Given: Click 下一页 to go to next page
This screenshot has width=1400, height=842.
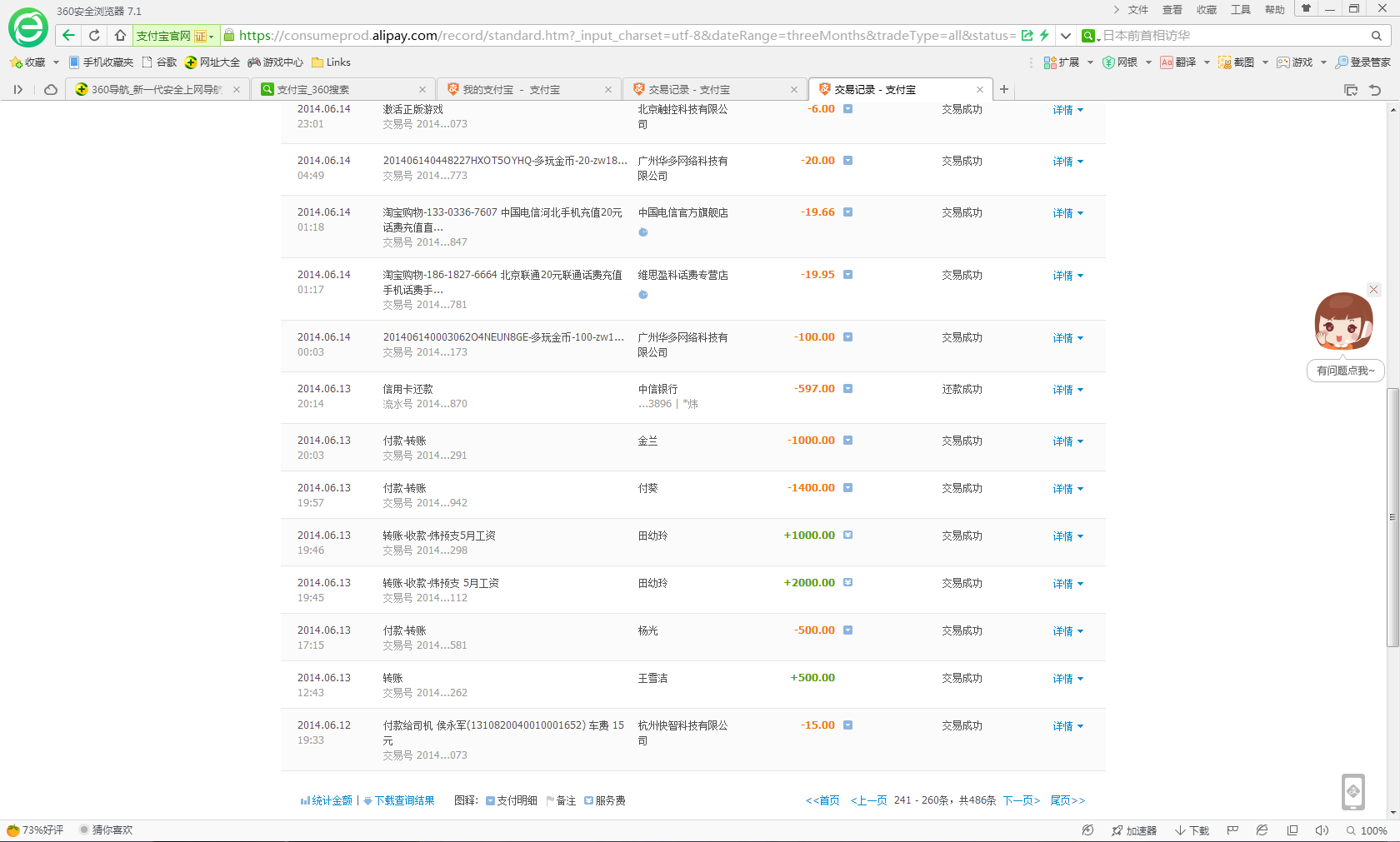Looking at the screenshot, I should point(1021,800).
